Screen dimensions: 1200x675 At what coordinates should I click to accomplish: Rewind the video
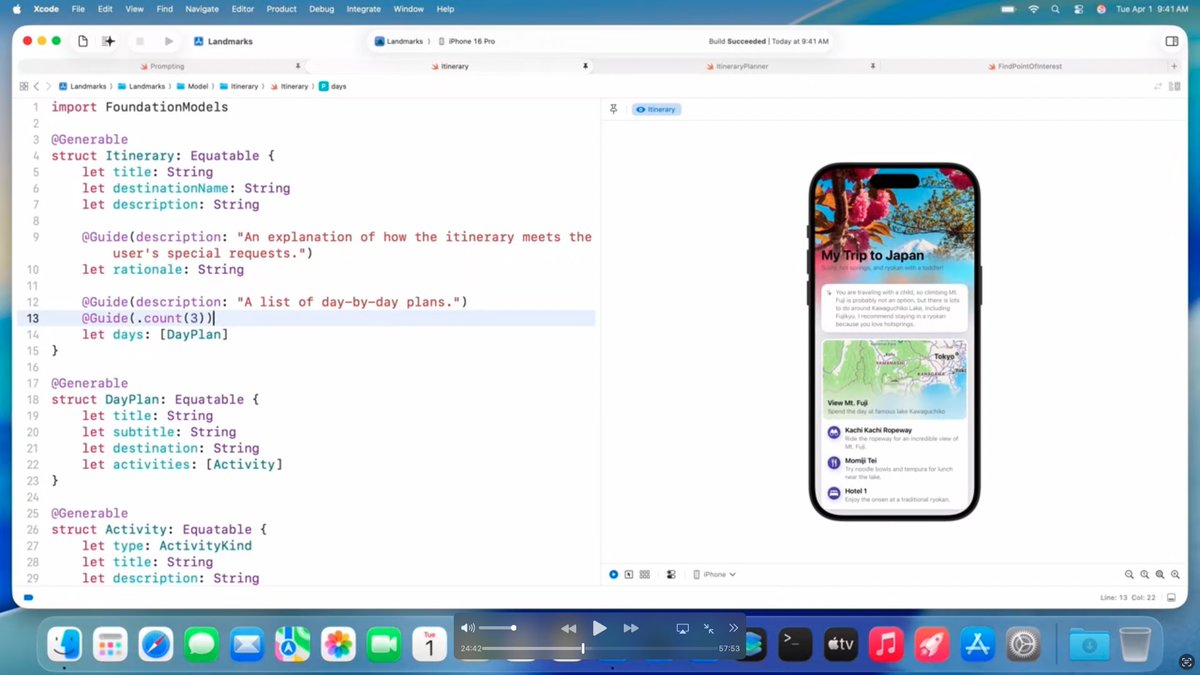click(569, 628)
